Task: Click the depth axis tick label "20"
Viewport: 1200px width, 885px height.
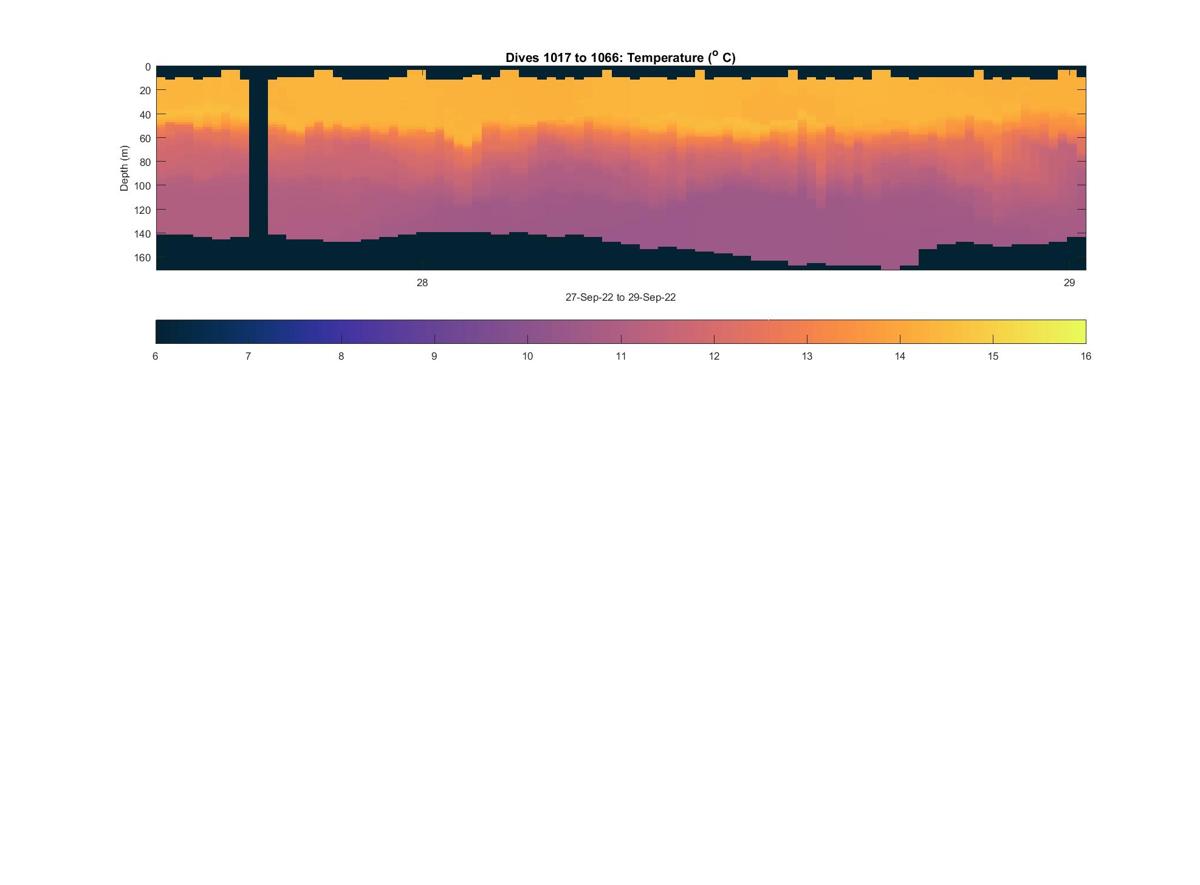Action: (145, 91)
